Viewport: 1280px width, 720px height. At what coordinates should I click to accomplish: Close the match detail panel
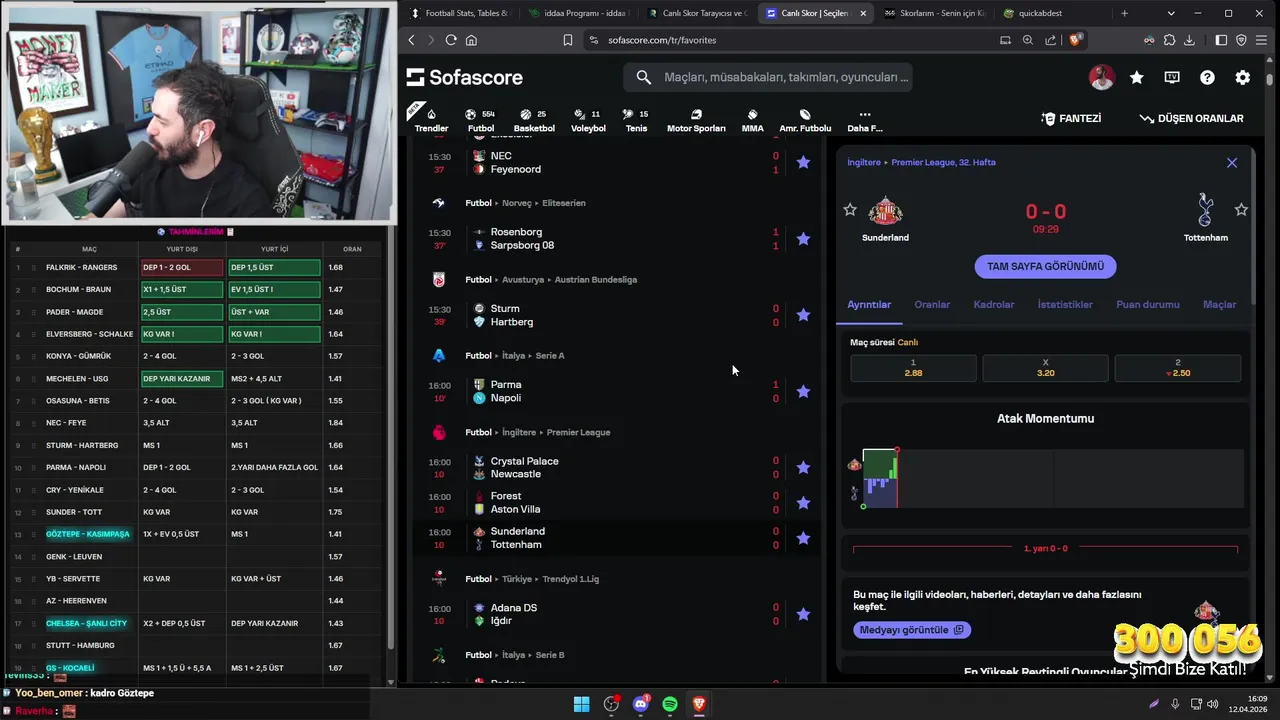pyautogui.click(x=1232, y=162)
